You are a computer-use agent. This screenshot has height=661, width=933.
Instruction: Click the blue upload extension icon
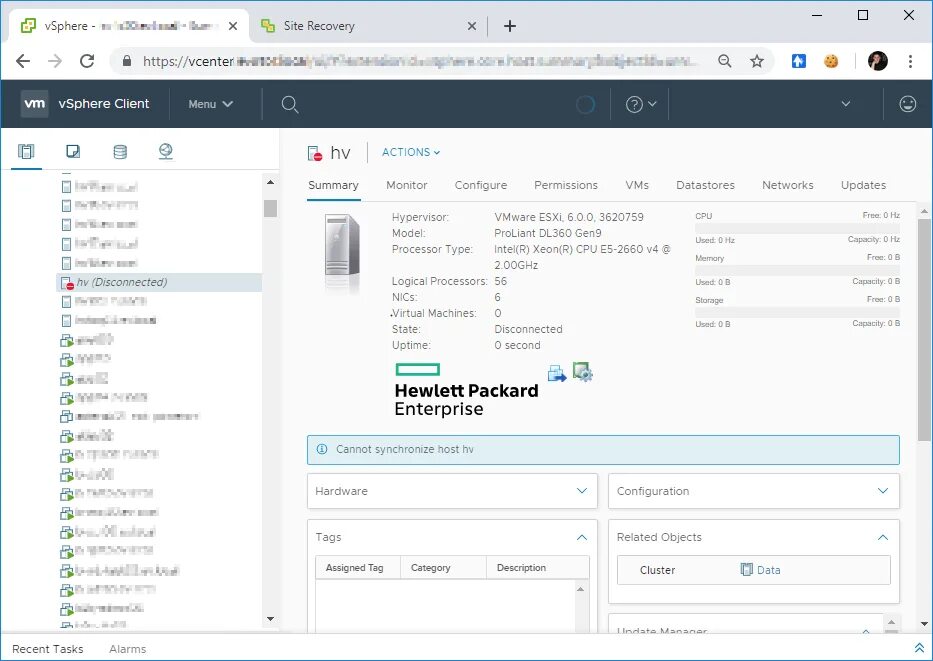coord(799,61)
